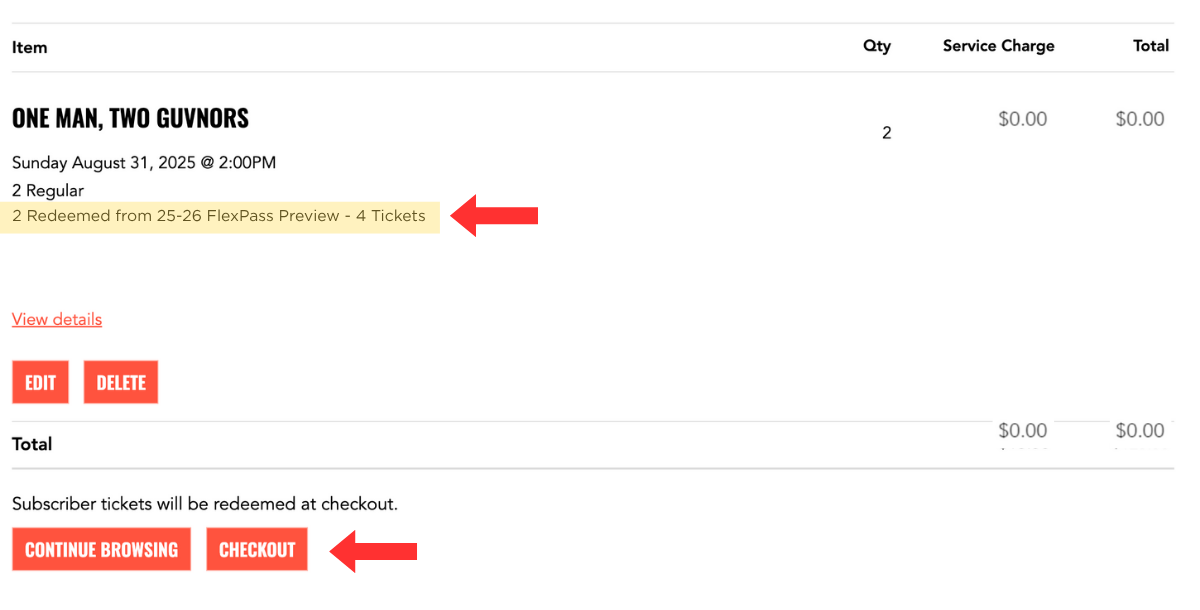Click the Edit button
1200x610 pixels.
click(x=40, y=383)
